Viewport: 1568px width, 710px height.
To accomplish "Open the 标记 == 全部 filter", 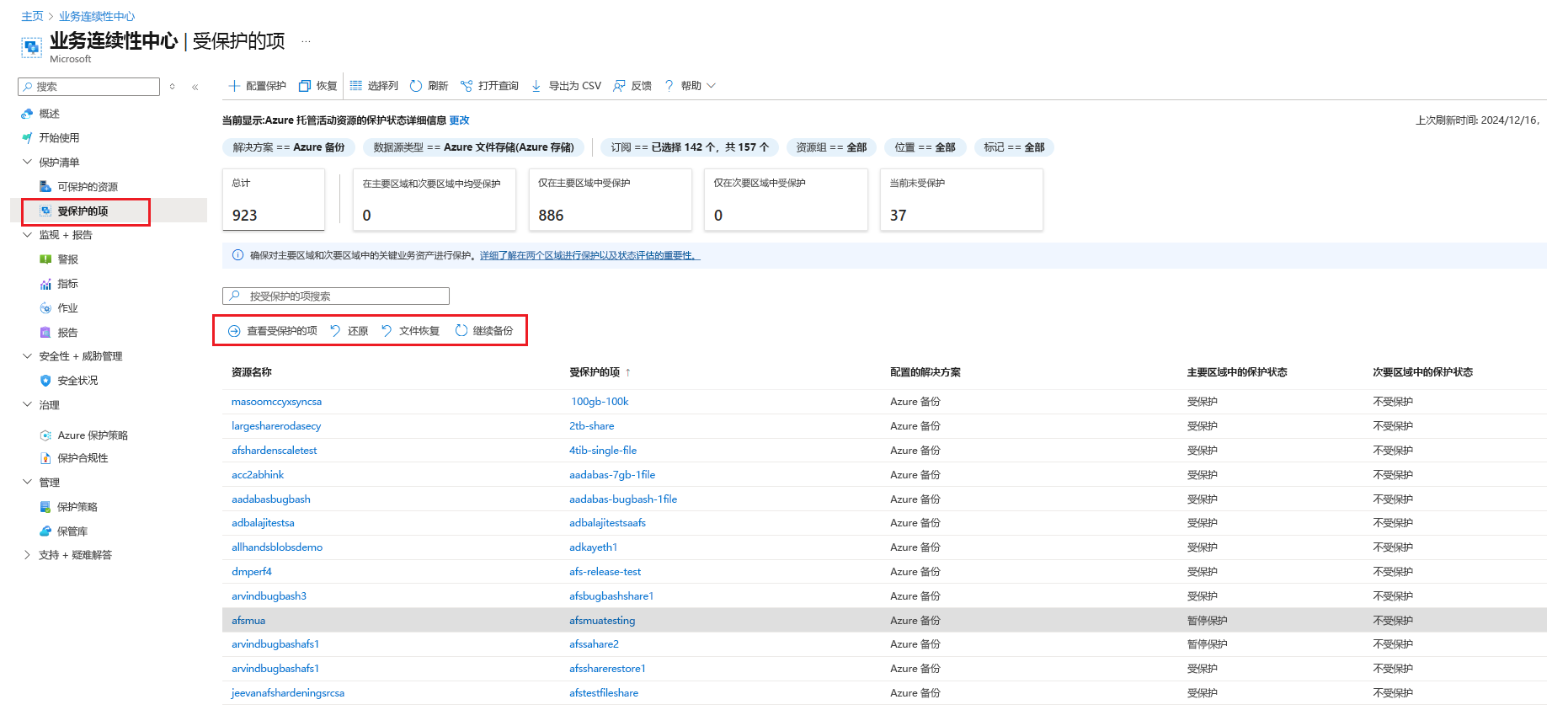I will tap(1014, 147).
